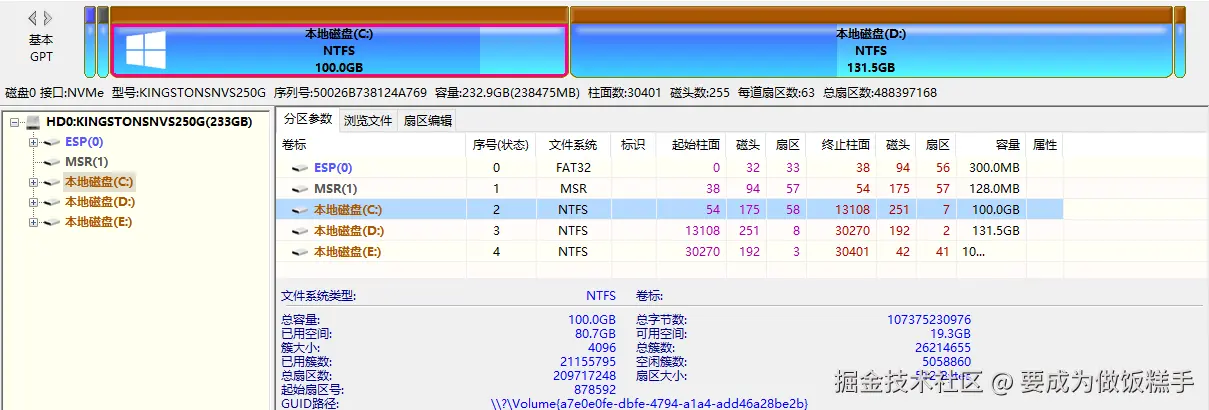Click the 131.5GB capacity cell in the table
This screenshot has width=1209, height=410.
(993, 231)
